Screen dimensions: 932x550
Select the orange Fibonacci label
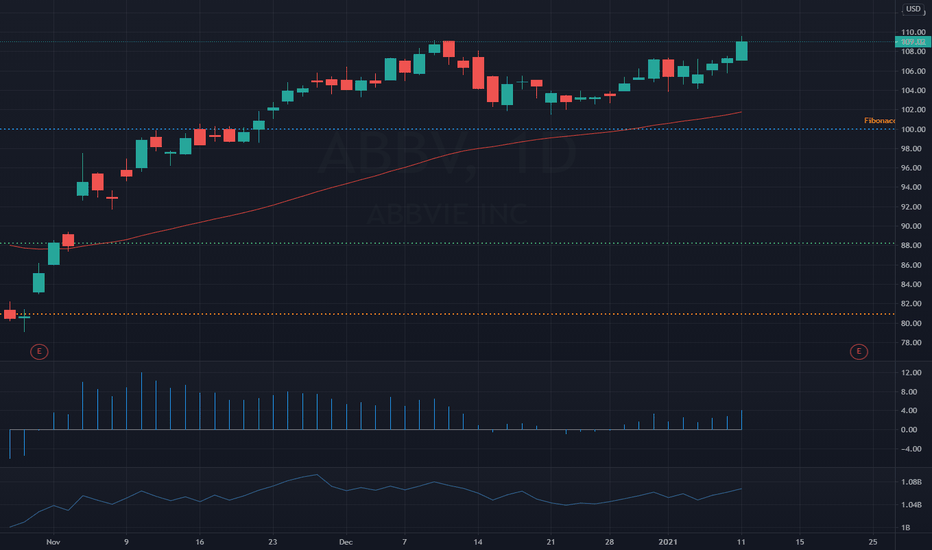880,121
